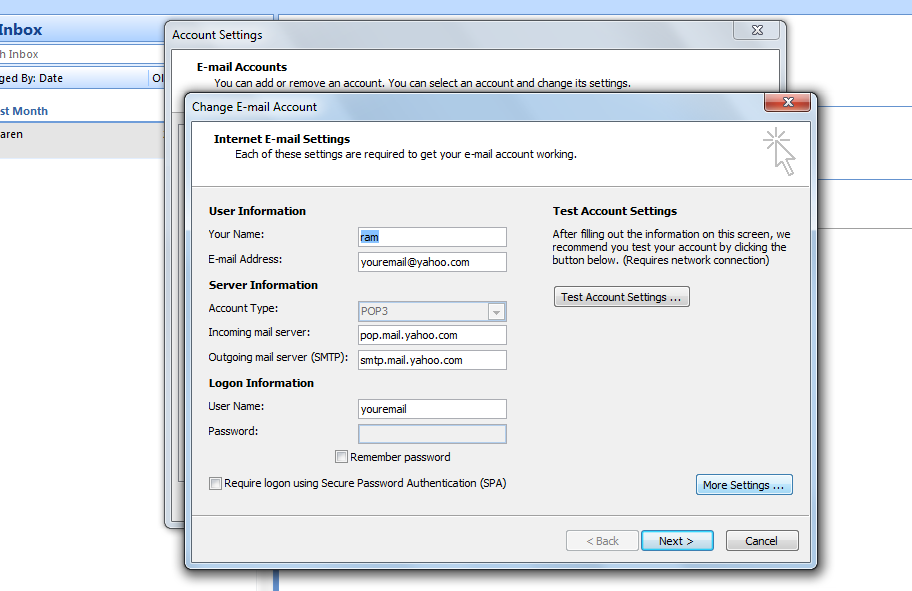The height and width of the screenshot is (591, 912).
Task: Open the Account Type POP3 dropdown
Action: click(432, 311)
